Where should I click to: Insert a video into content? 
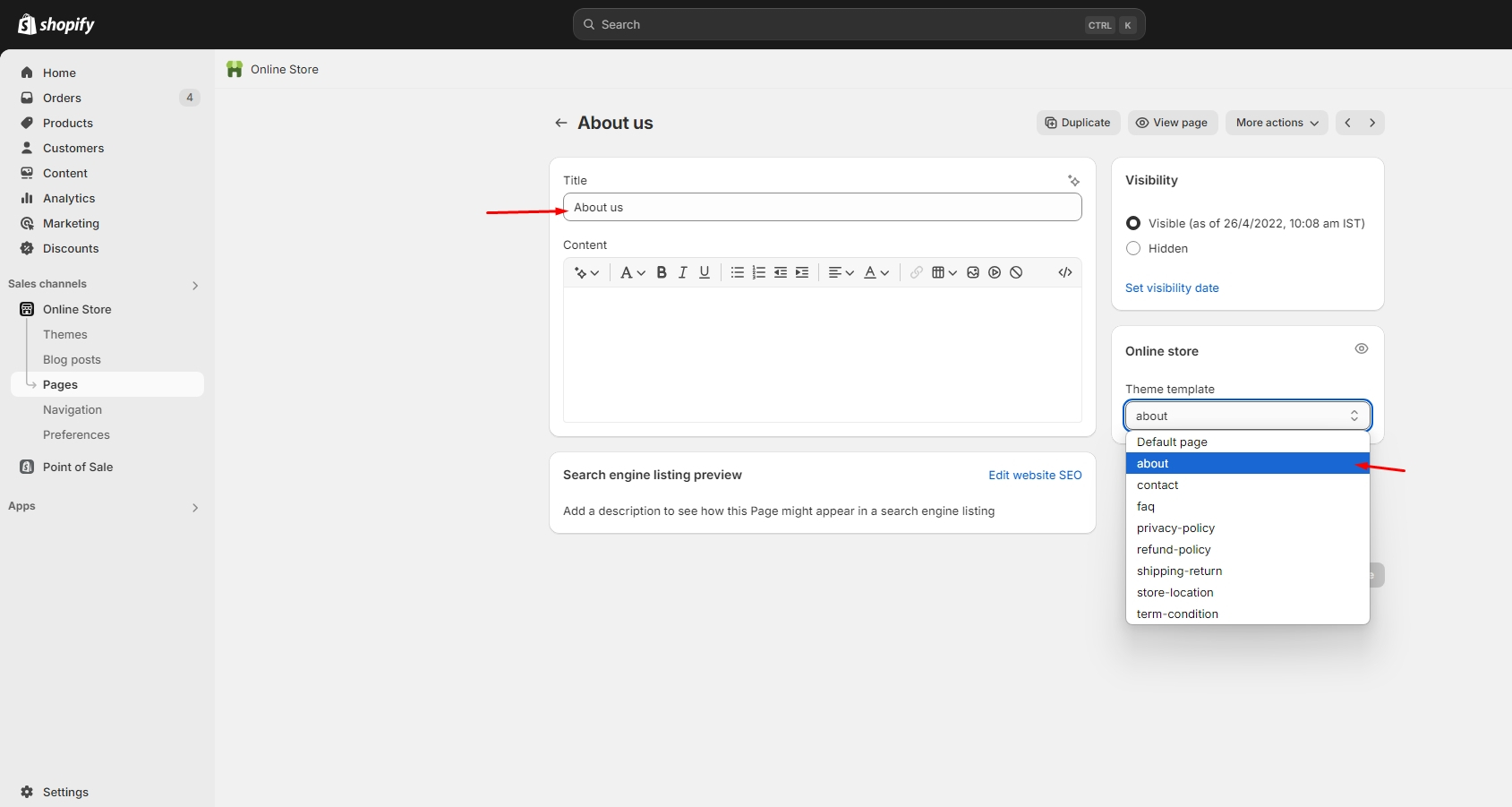(995, 272)
